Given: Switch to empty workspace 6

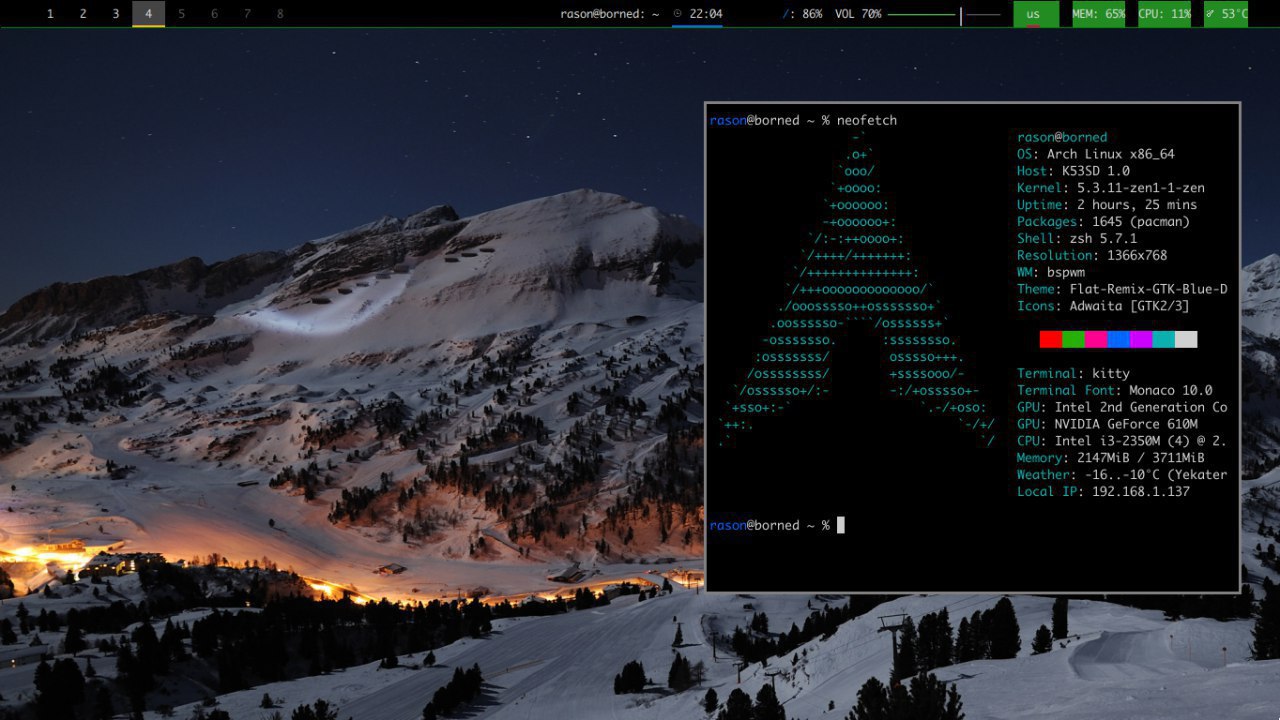Looking at the screenshot, I should tap(214, 14).
